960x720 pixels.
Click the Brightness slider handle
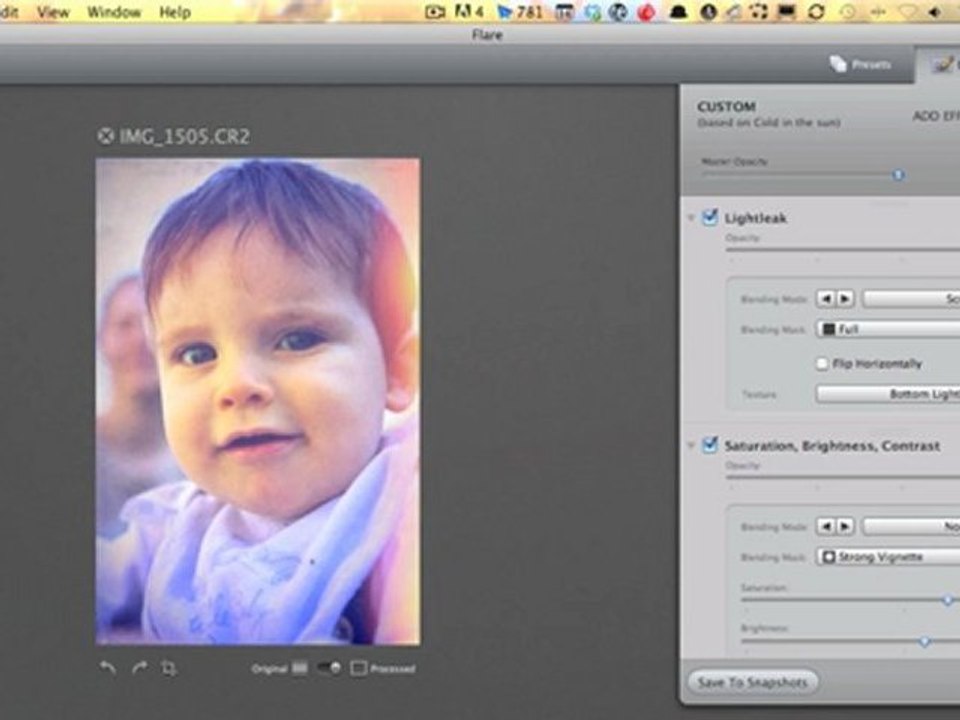(x=924, y=641)
